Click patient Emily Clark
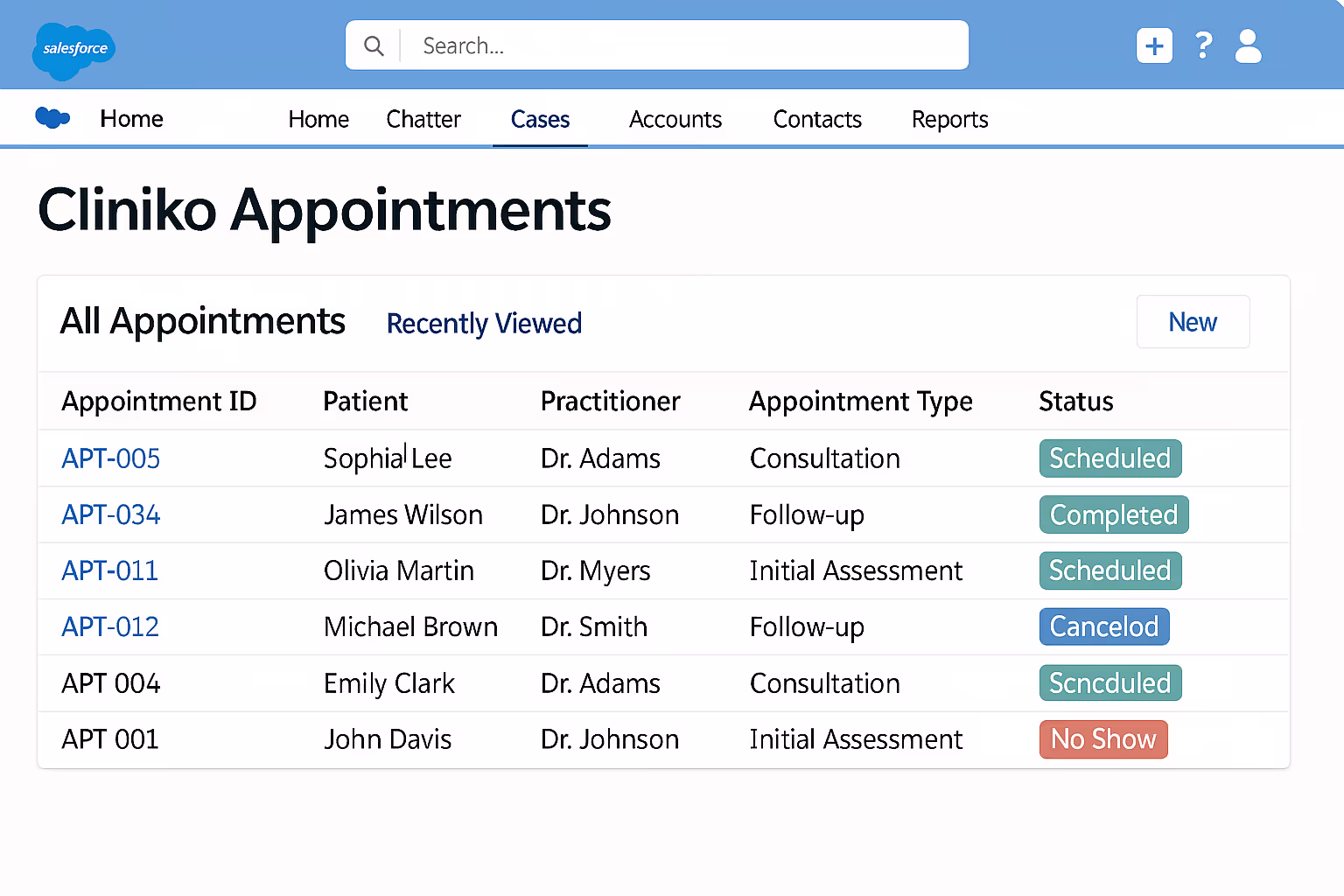This screenshot has height=896, width=1344. pyautogui.click(x=389, y=683)
